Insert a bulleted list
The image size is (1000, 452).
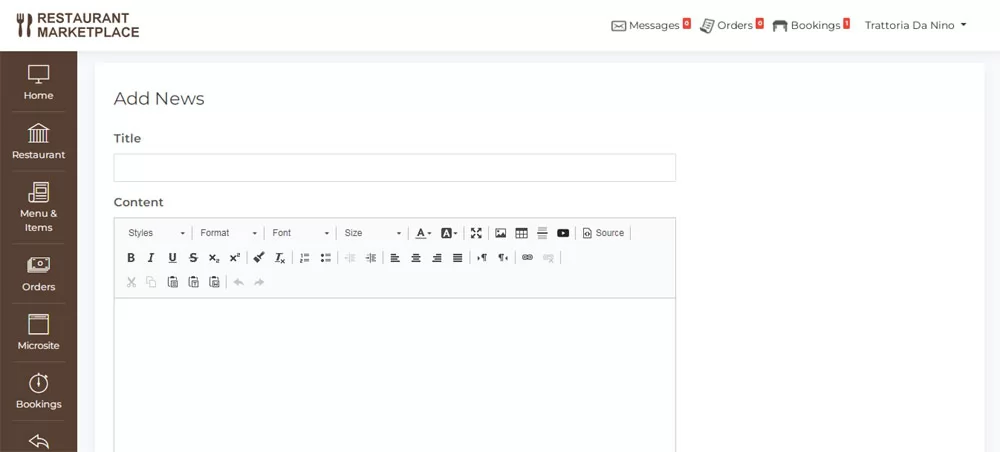click(x=326, y=258)
